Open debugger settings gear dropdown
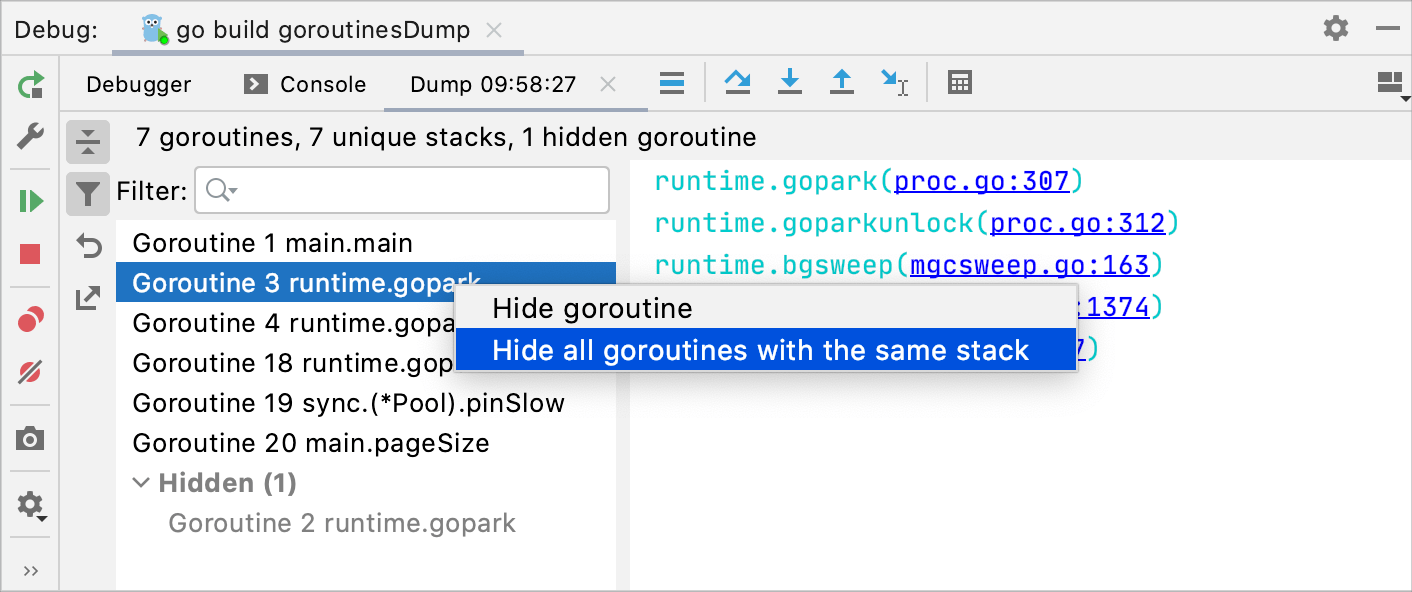This screenshot has width=1412, height=592. (x=30, y=505)
